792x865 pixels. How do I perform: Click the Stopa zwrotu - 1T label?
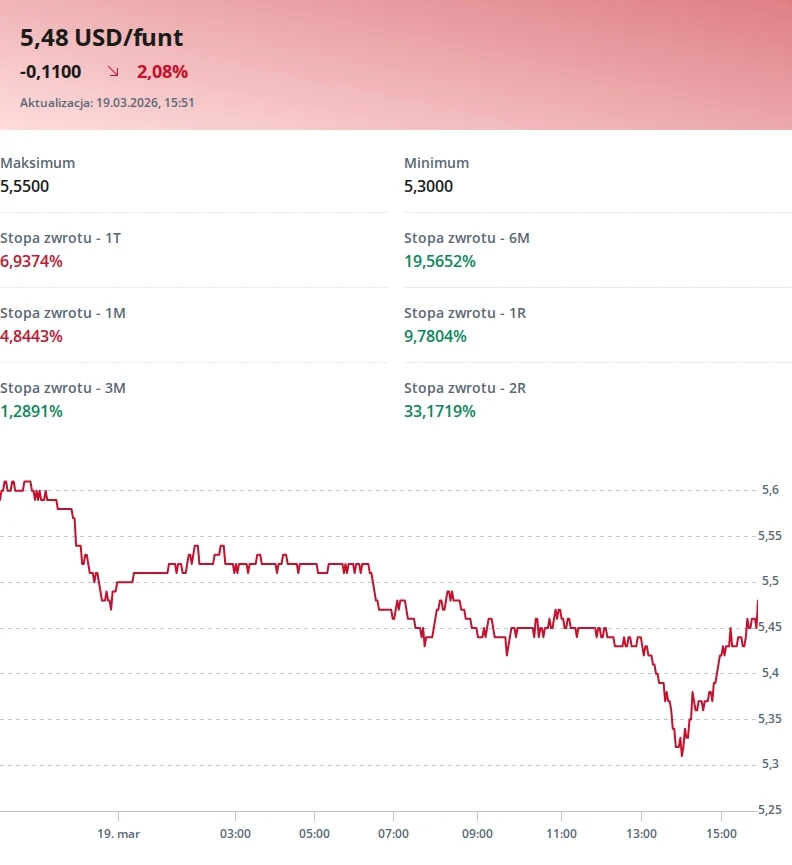click(x=61, y=238)
